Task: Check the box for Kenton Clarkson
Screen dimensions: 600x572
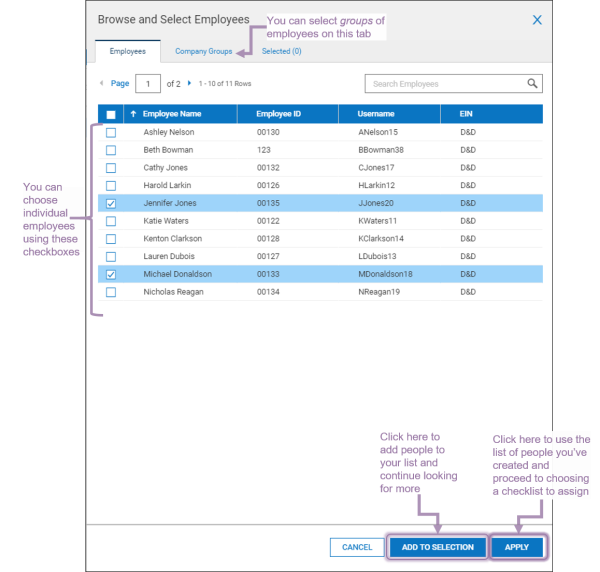Action: pos(111,239)
